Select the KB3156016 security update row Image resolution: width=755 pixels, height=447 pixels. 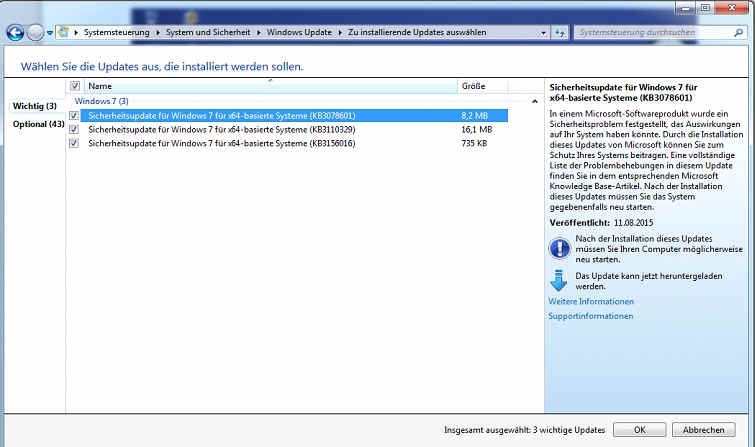click(294, 144)
